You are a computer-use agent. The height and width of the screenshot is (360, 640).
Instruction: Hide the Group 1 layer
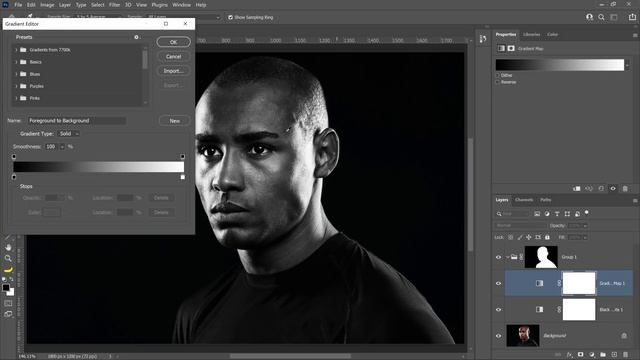tap(498, 257)
